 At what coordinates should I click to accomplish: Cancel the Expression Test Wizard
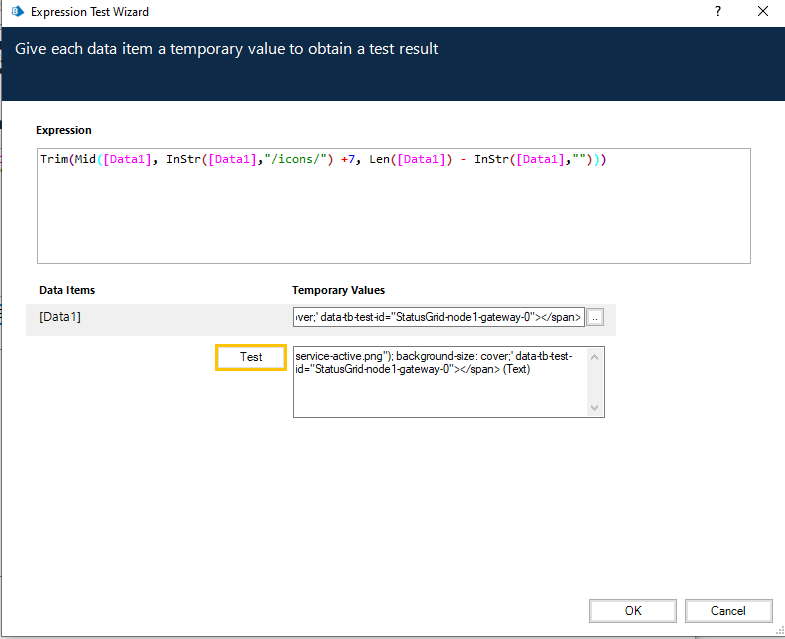tap(728, 611)
